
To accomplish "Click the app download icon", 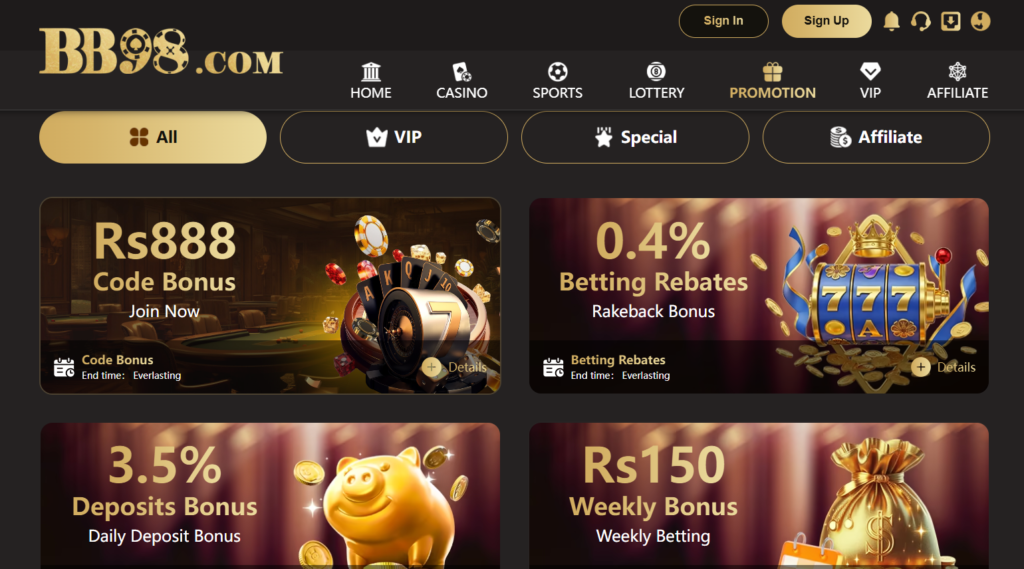I will (950, 21).
